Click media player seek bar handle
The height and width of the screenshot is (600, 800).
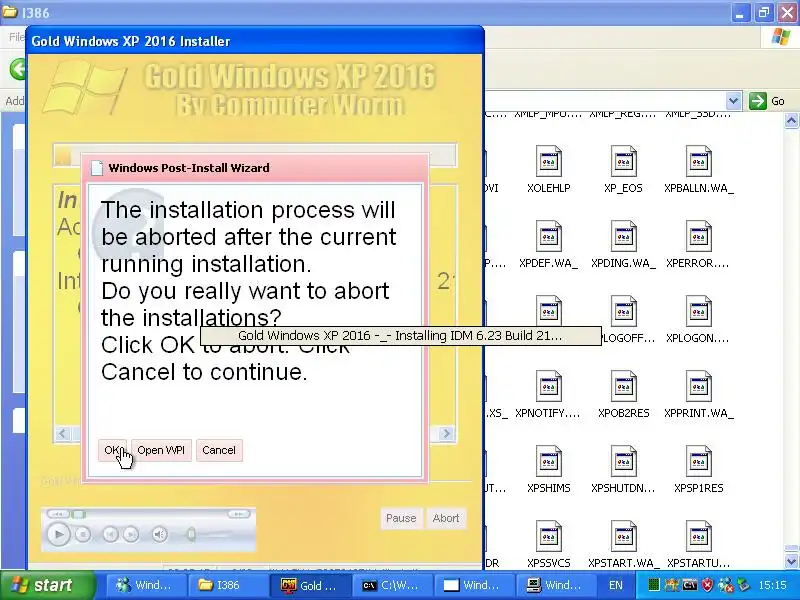(x=79, y=514)
